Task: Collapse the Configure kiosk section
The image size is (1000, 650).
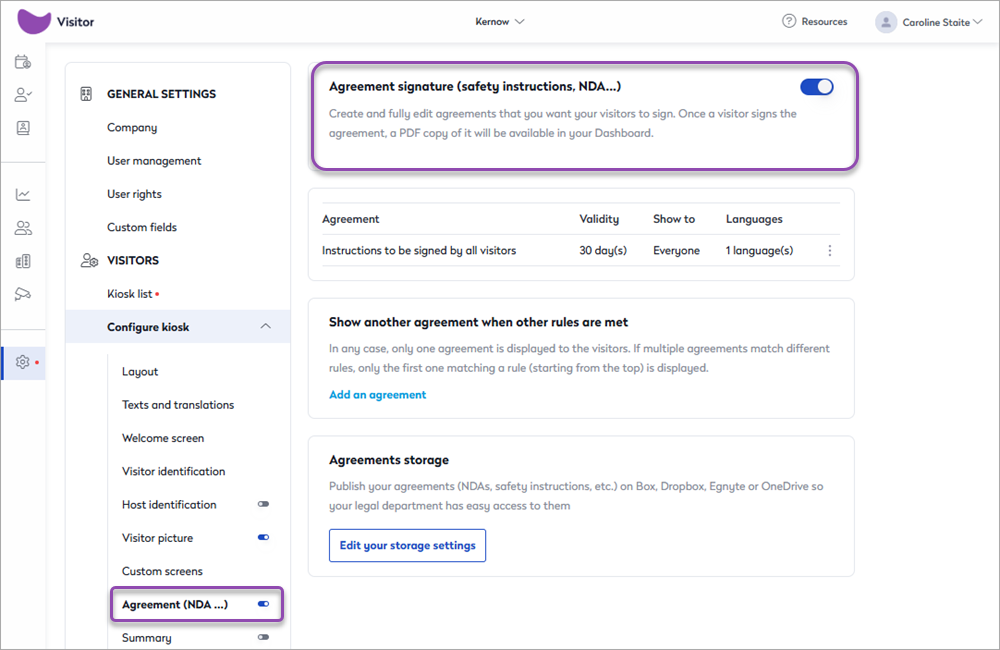Action: pyautogui.click(x=264, y=327)
